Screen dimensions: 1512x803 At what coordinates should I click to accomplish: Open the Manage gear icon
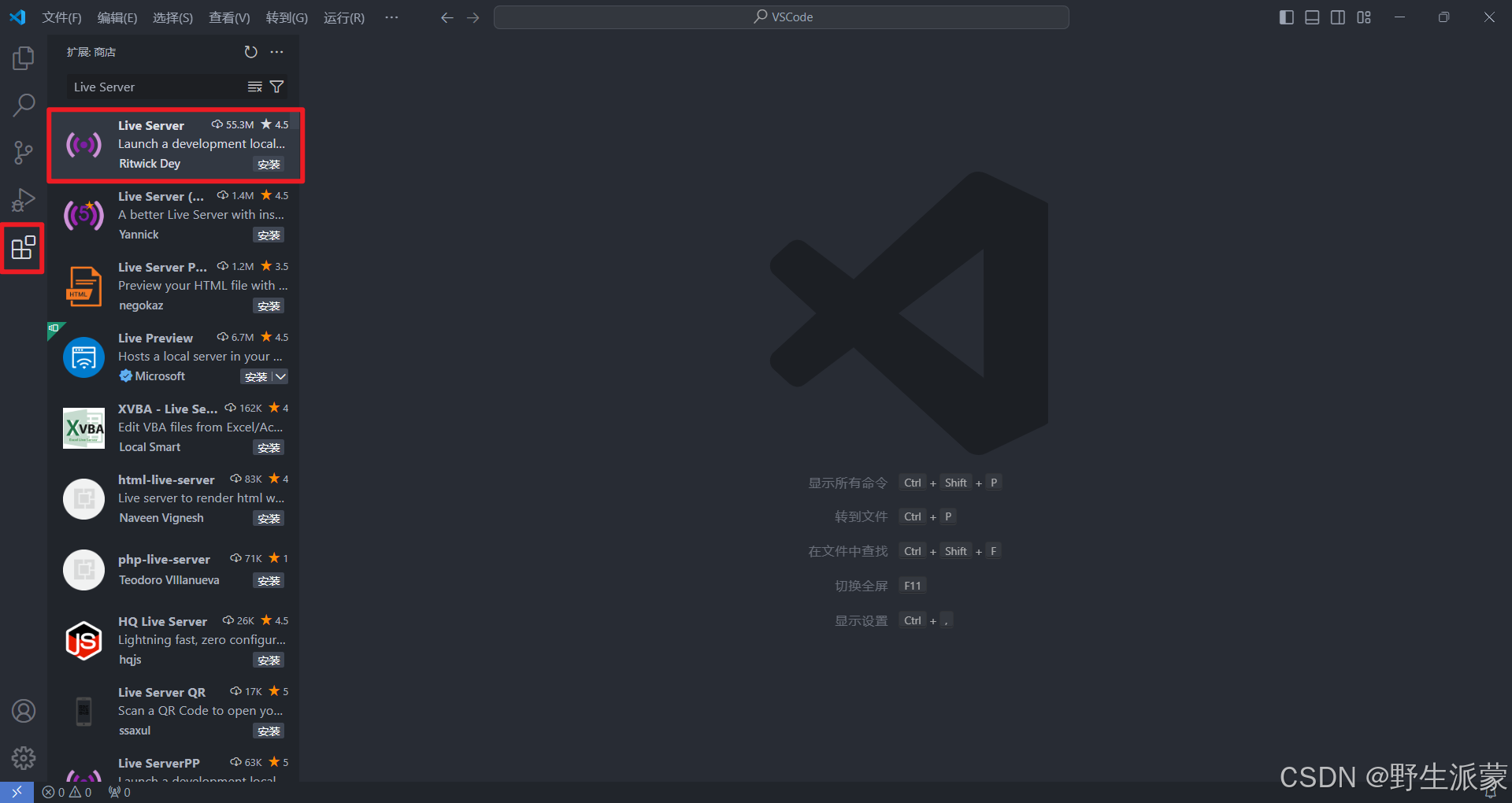[x=24, y=758]
